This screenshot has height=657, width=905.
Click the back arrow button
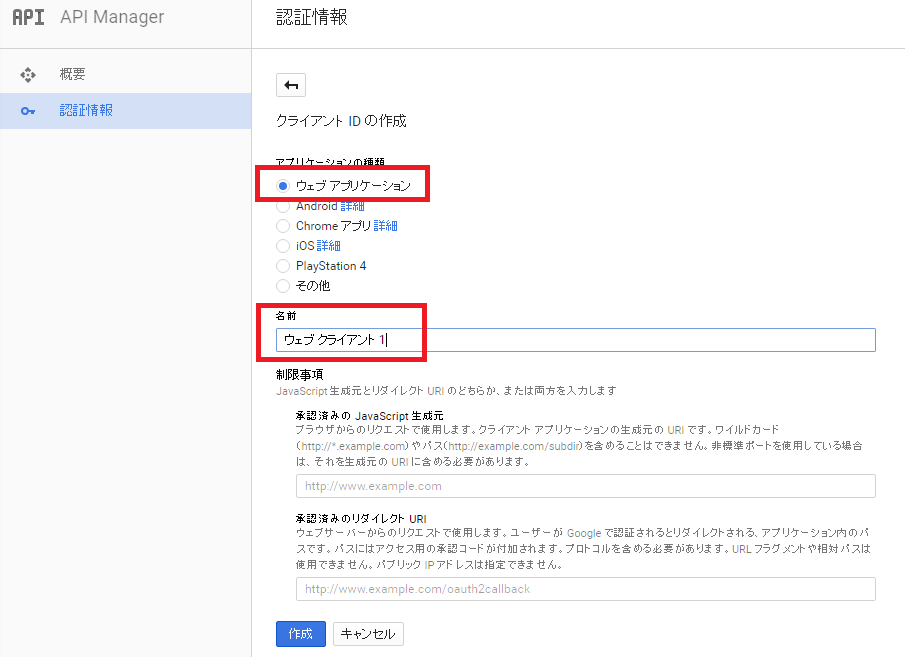[x=291, y=85]
